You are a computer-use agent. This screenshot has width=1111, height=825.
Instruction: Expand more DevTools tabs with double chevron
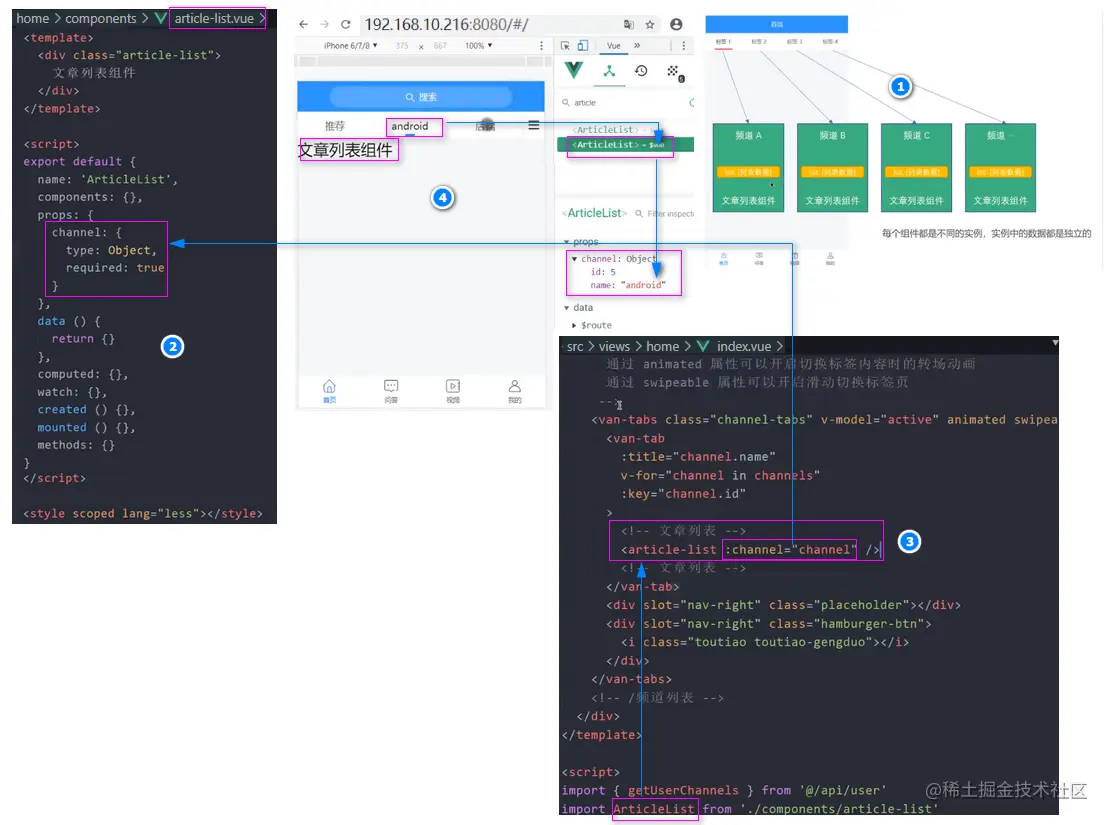click(637, 45)
